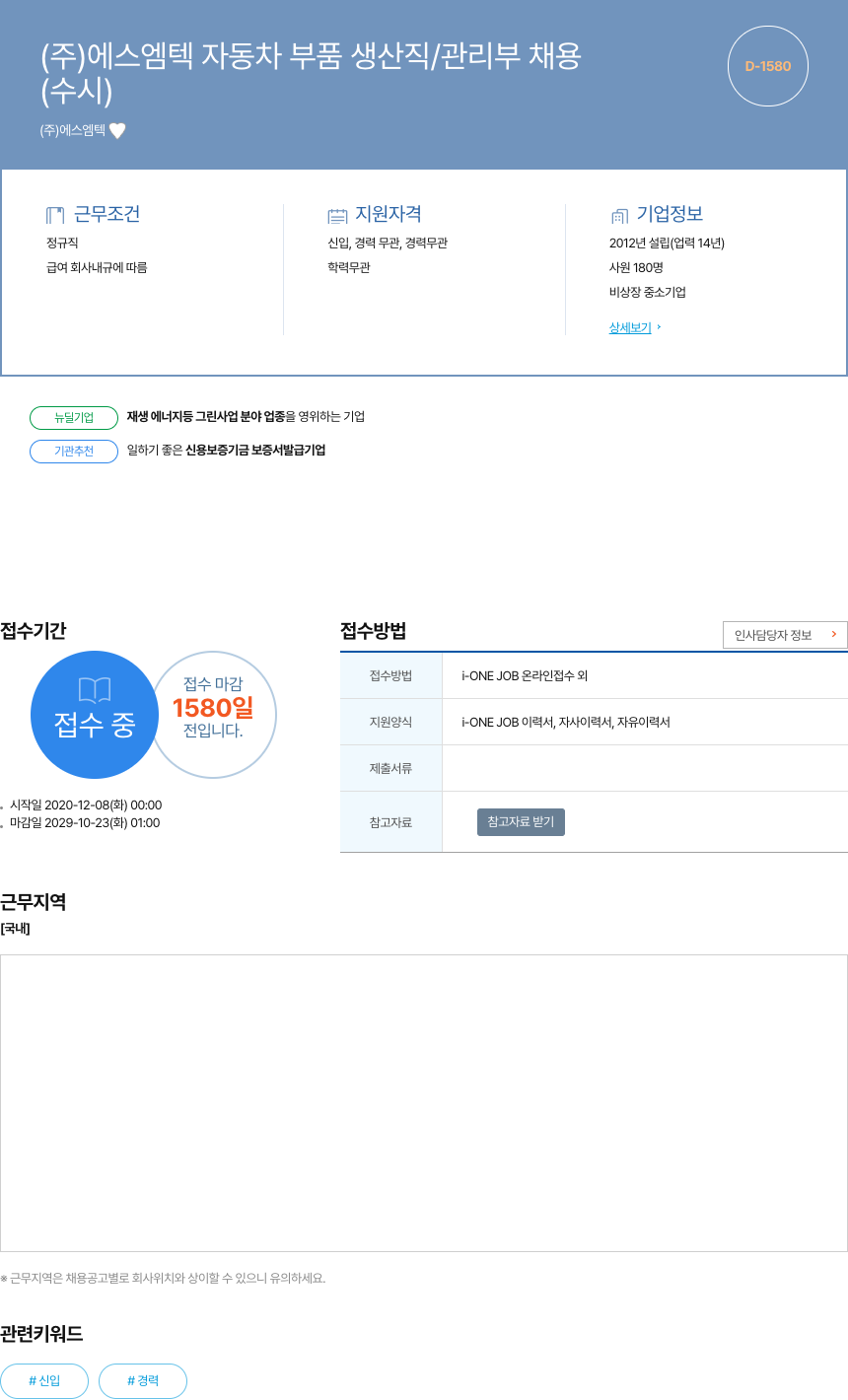Viewport: 848px width, 1400px height.
Task: Click 신입, 경력 무관, 경력무관 text
Action: 388,243
